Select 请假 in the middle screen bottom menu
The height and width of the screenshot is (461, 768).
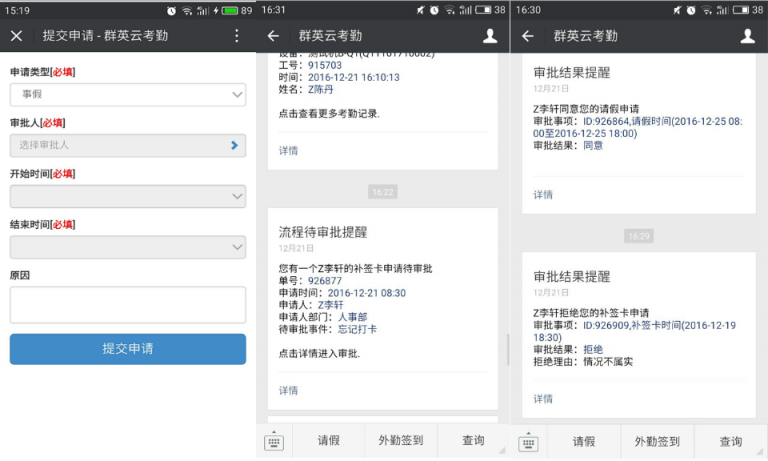(x=329, y=441)
